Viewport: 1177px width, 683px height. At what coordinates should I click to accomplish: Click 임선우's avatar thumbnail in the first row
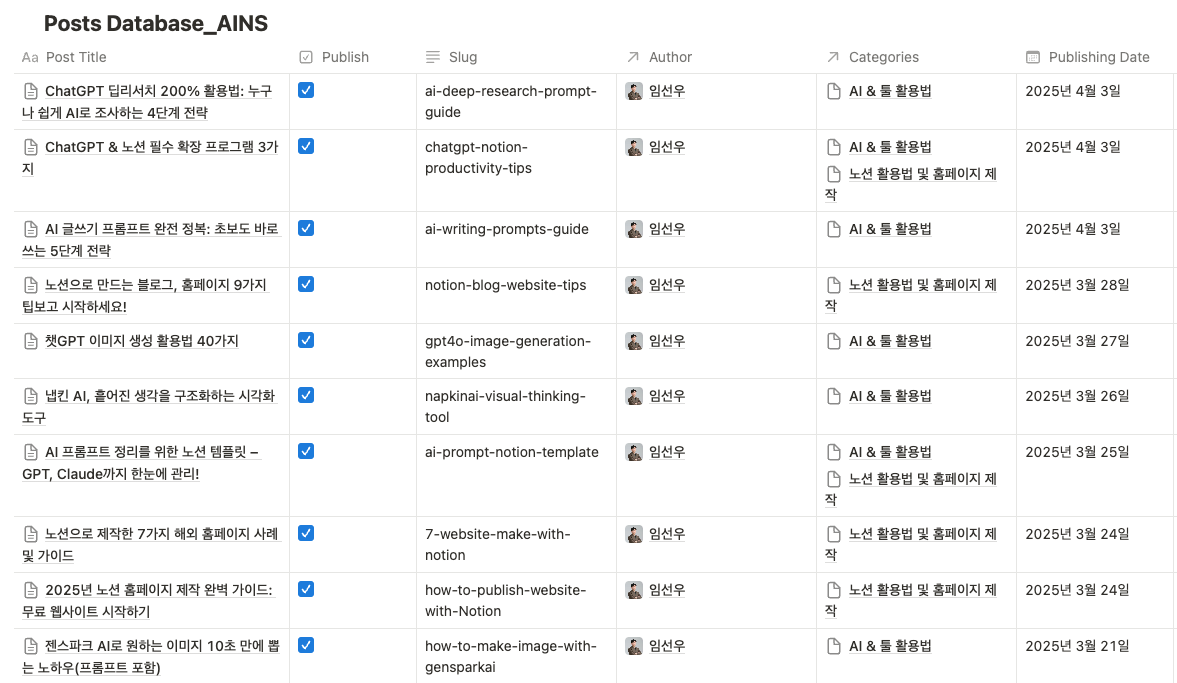[634, 90]
